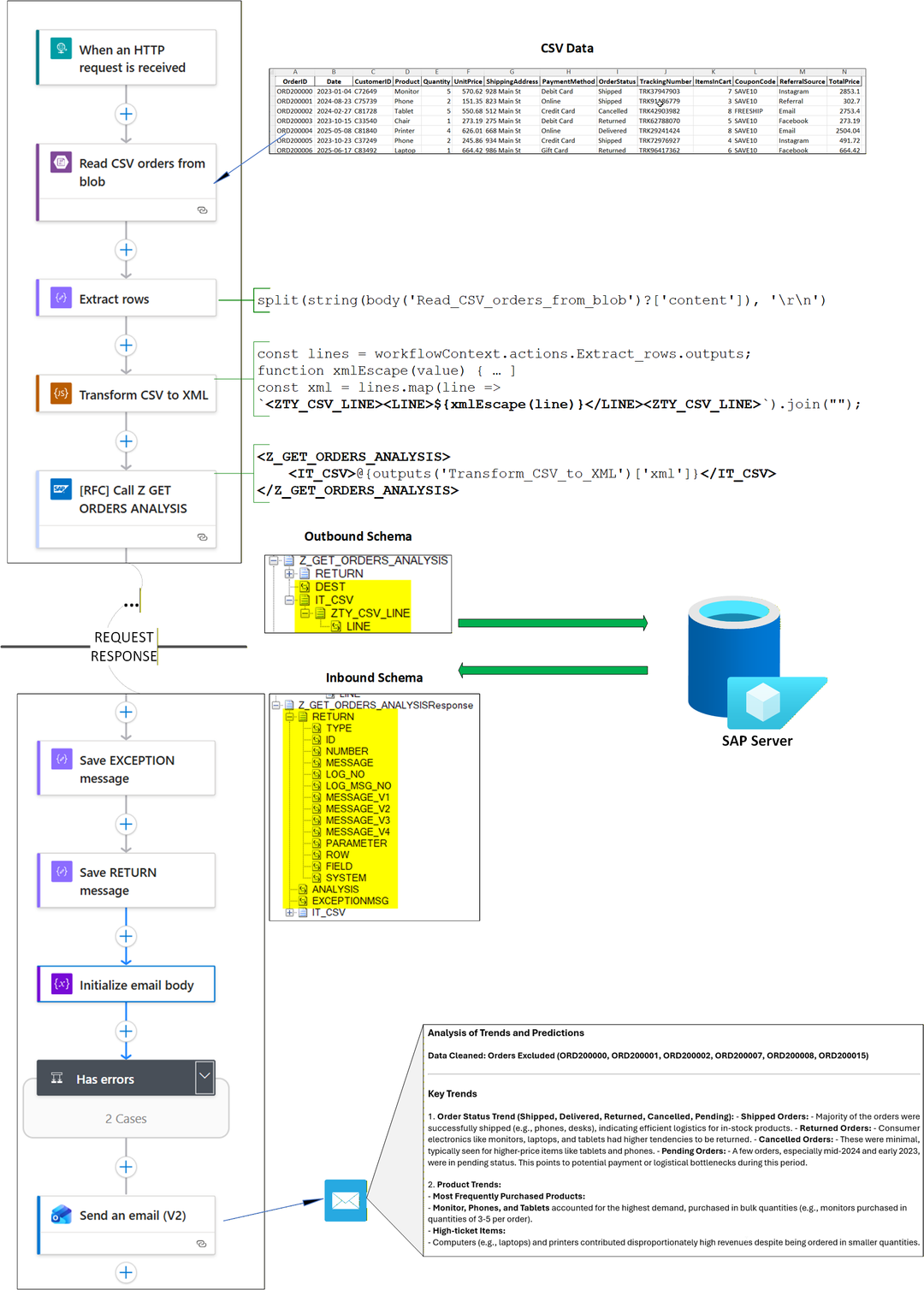Select PARAMETER in Inbound Schema
This screenshot has height=1290, width=924.
tap(356, 843)
